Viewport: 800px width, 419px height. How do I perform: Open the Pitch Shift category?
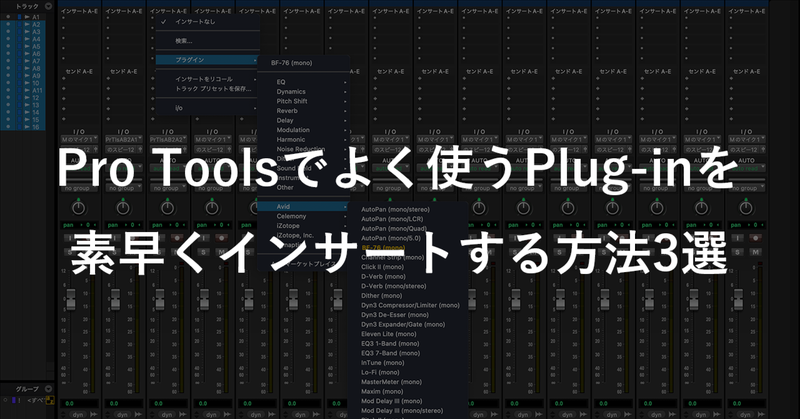pos(303,101)
